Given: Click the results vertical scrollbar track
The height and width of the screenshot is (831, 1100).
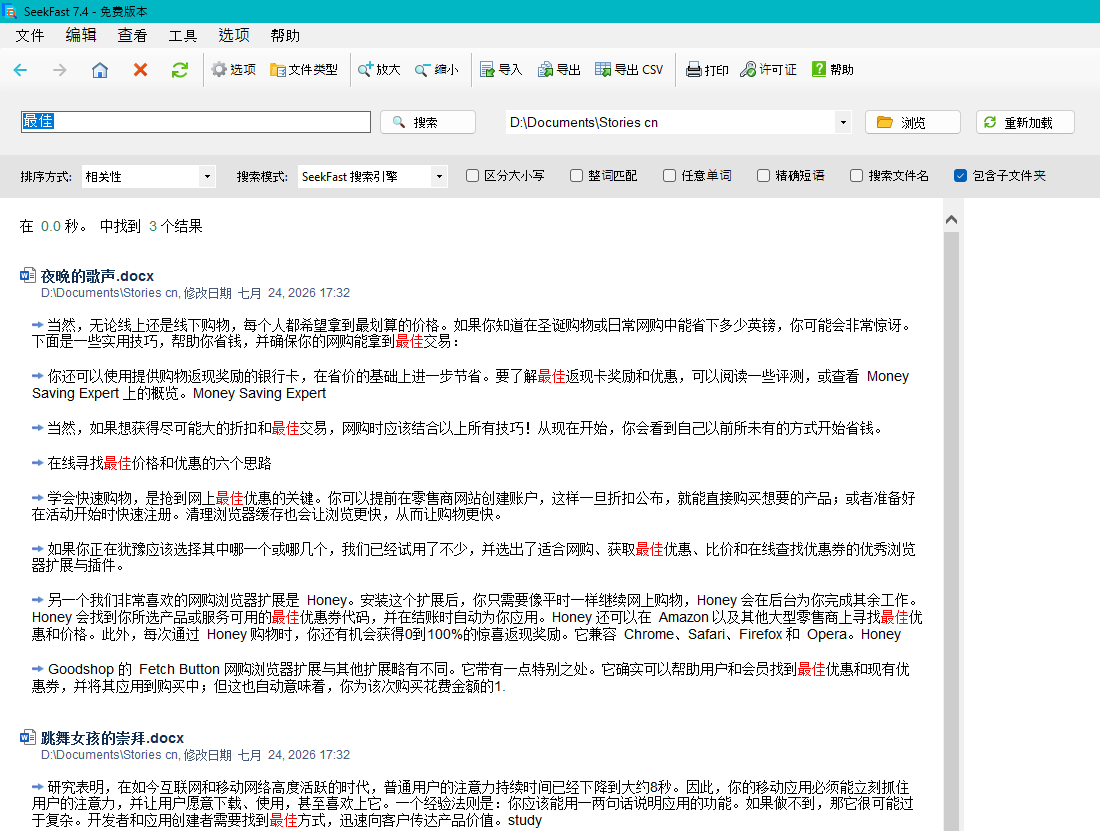Looking at the screenshot, I should [x=951, y=533].
